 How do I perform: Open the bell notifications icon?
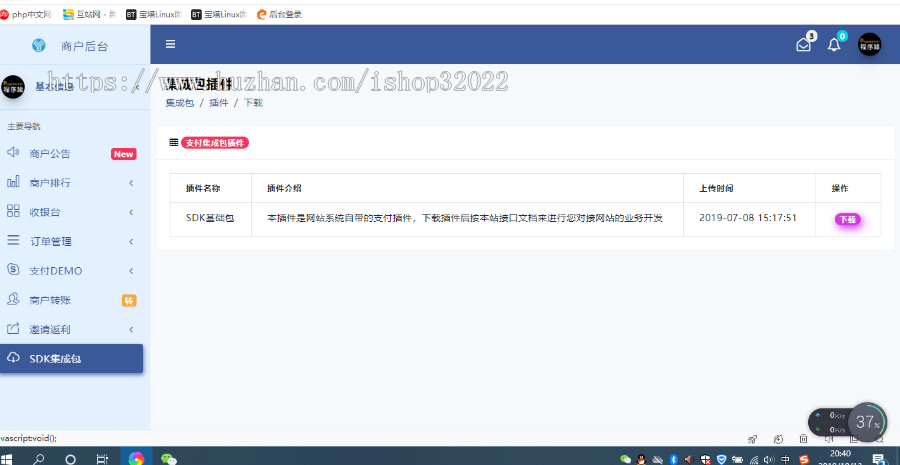click(x=834, y=45)
